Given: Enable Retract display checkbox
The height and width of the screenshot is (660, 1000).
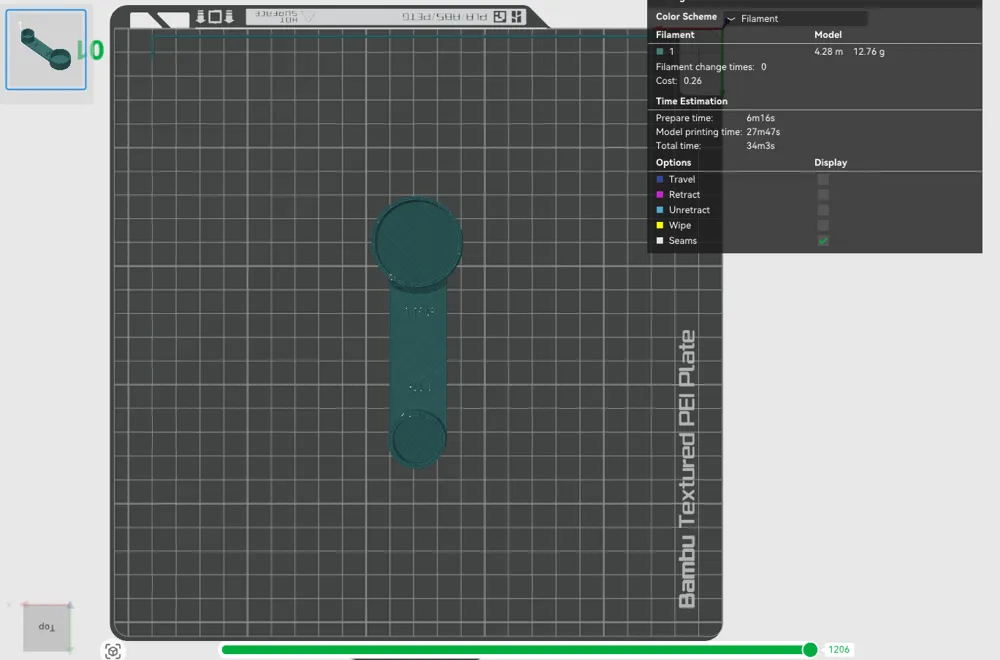Looking at the screenshot, I should tap(823, 195).
